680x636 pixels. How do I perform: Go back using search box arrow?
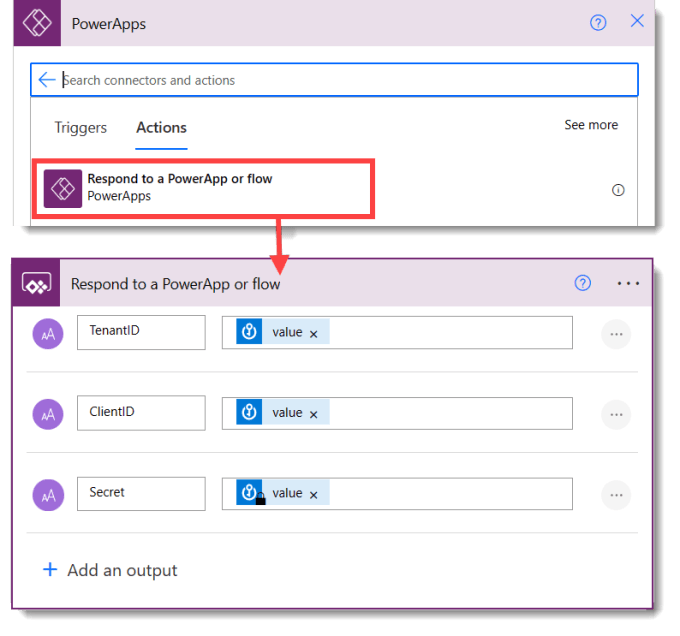46,80
